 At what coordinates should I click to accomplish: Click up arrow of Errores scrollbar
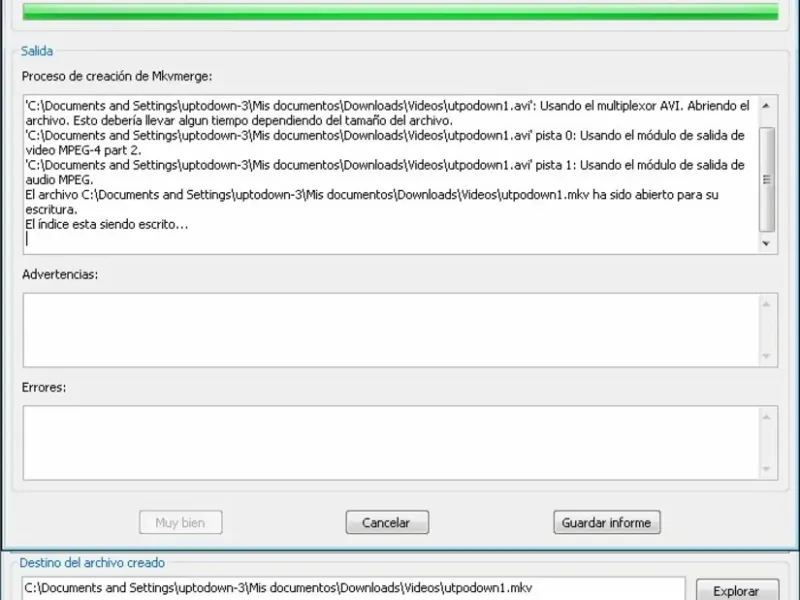click(x=766, y=417)
